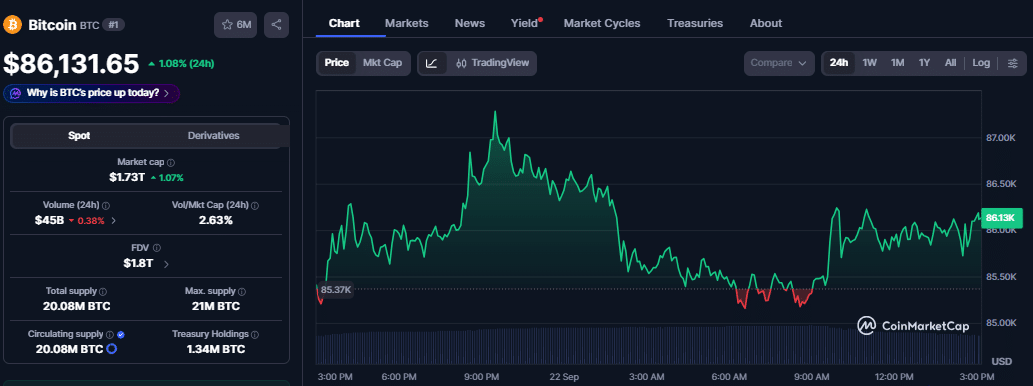Expand Volume (24h) details chevron

[x=113, y=221]
